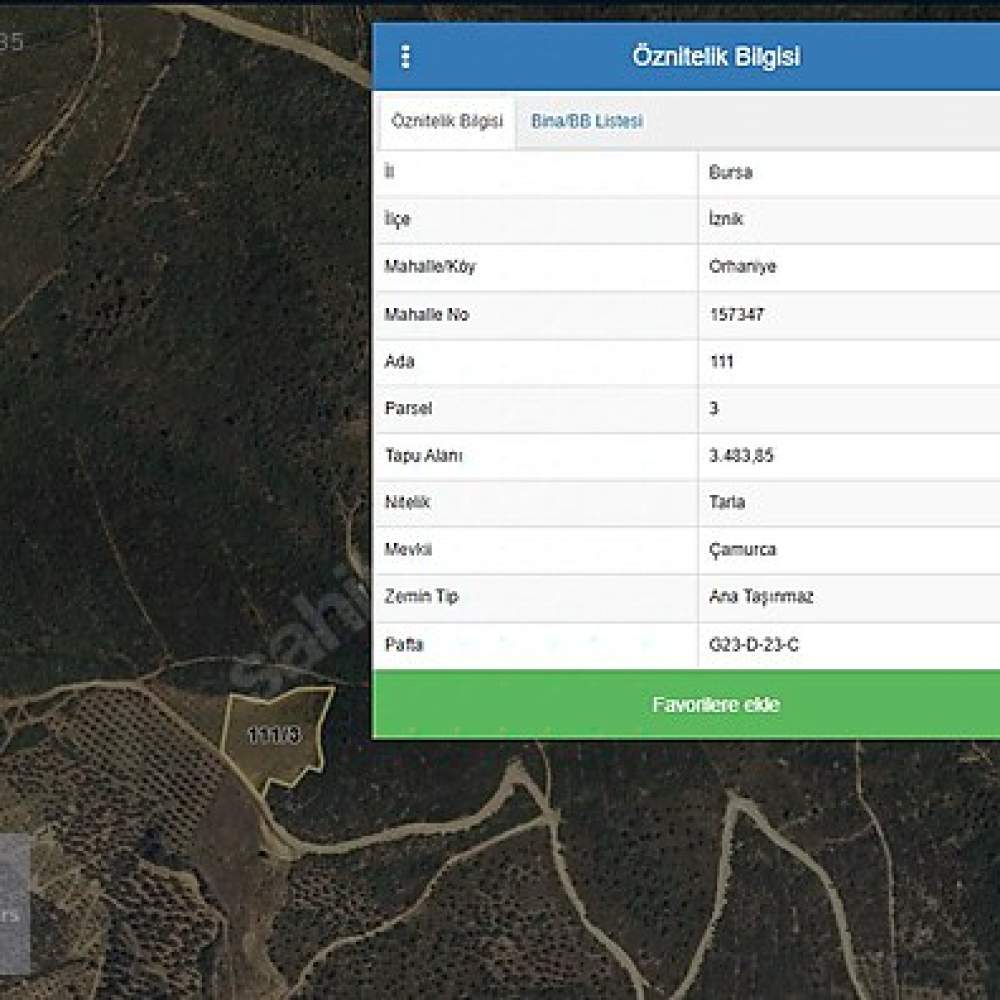
Task: Click the Zemin Tip label
Action: (x=422, y=597)
